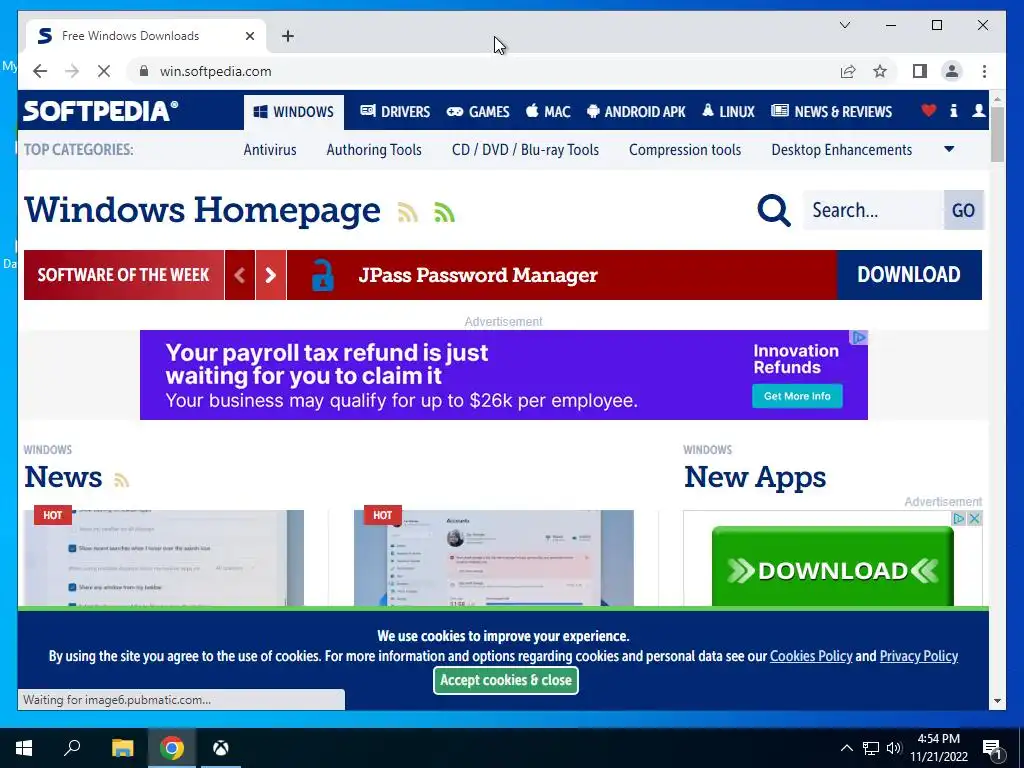The height and width of the screenshot is (768, 1024).
Task: Open the Cookies Policy link
Action: click(x=811, y=656)
